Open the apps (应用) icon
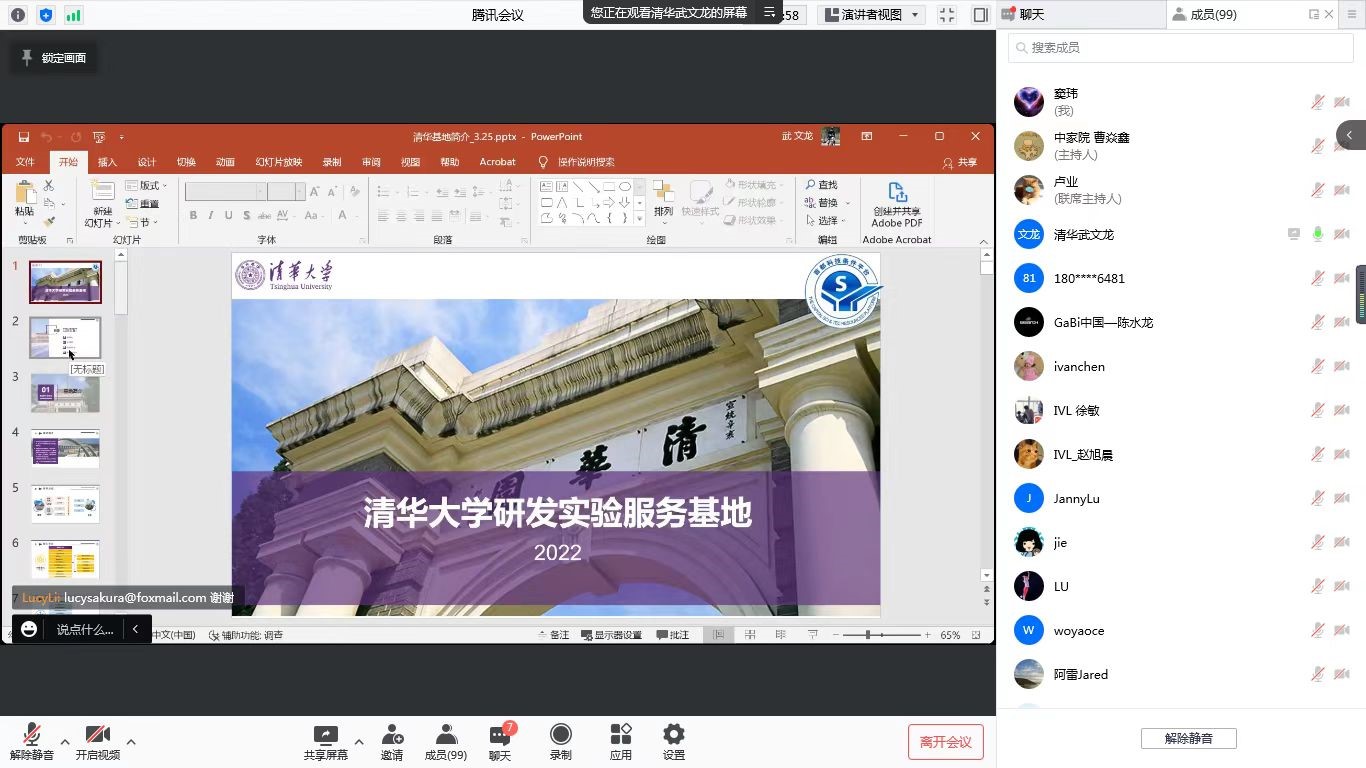Viewport: 1366px width, 768px height. pos(621,736)
